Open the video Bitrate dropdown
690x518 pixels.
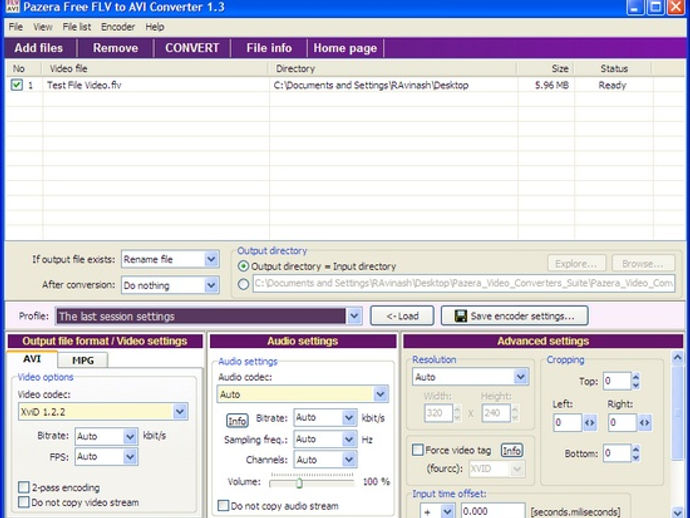pyautogui.click(x=130, y=436)
